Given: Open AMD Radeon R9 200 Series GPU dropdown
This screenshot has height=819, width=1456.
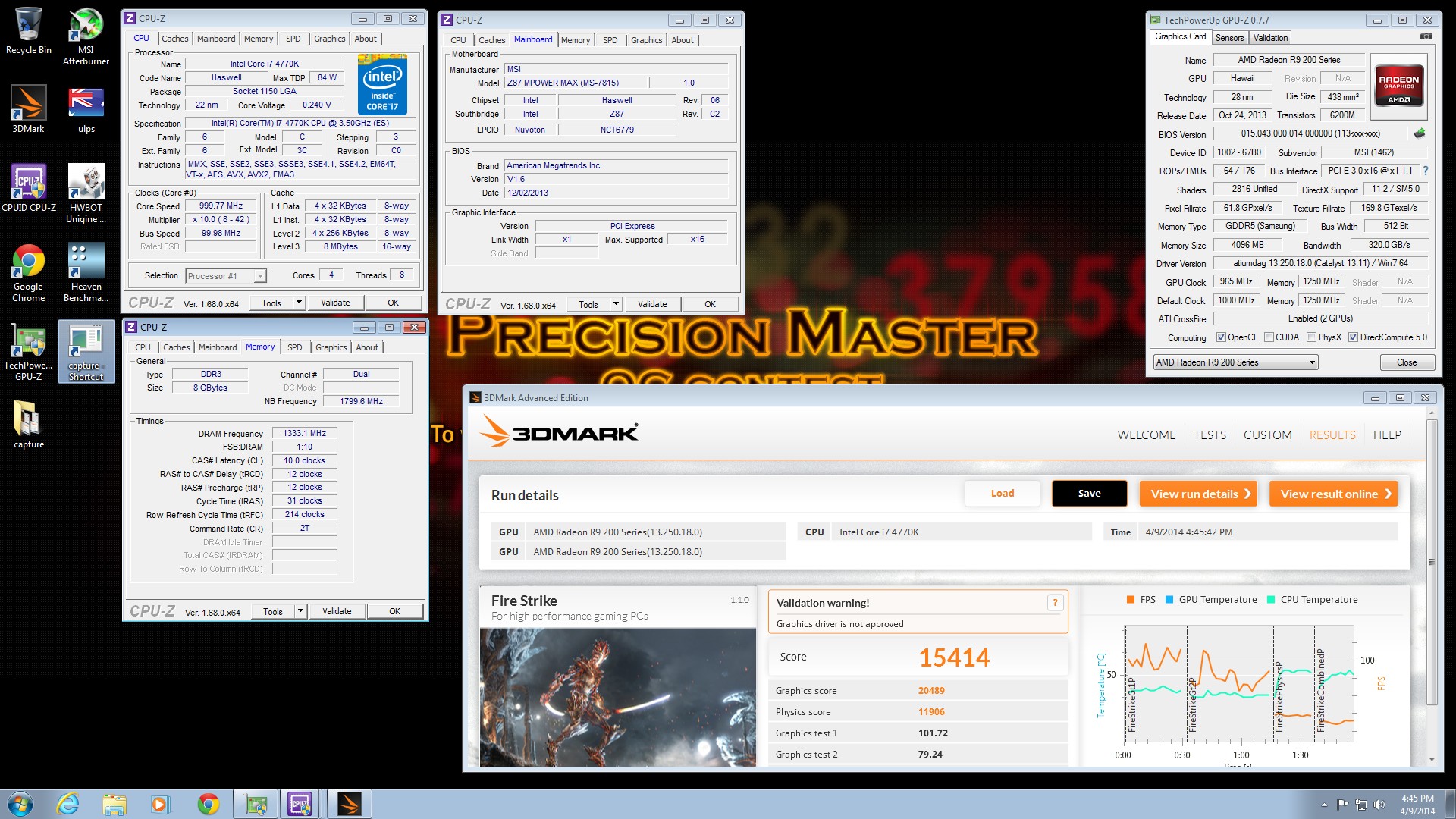Looking at the screenshot, I should click(x=1235, y=362).
